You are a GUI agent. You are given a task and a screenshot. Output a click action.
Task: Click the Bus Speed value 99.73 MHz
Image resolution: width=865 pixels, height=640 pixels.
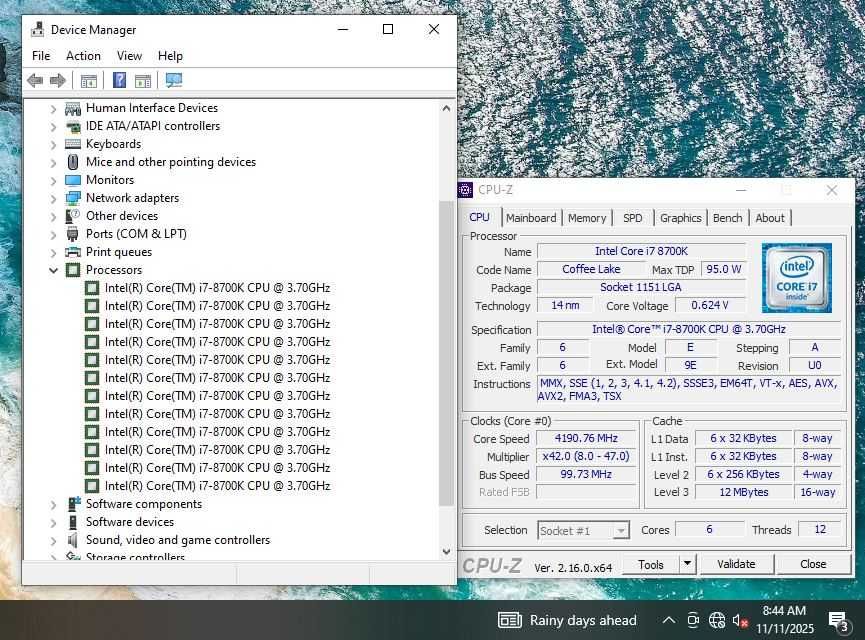point(586,474)
